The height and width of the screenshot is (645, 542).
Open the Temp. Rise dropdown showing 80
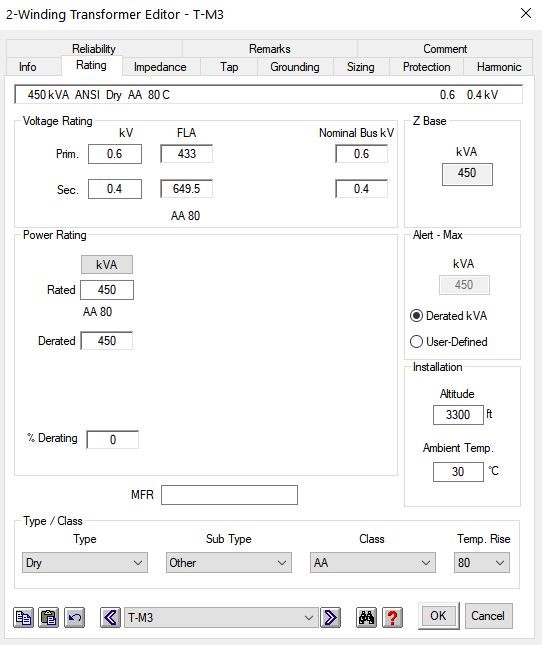coord(482,563)
